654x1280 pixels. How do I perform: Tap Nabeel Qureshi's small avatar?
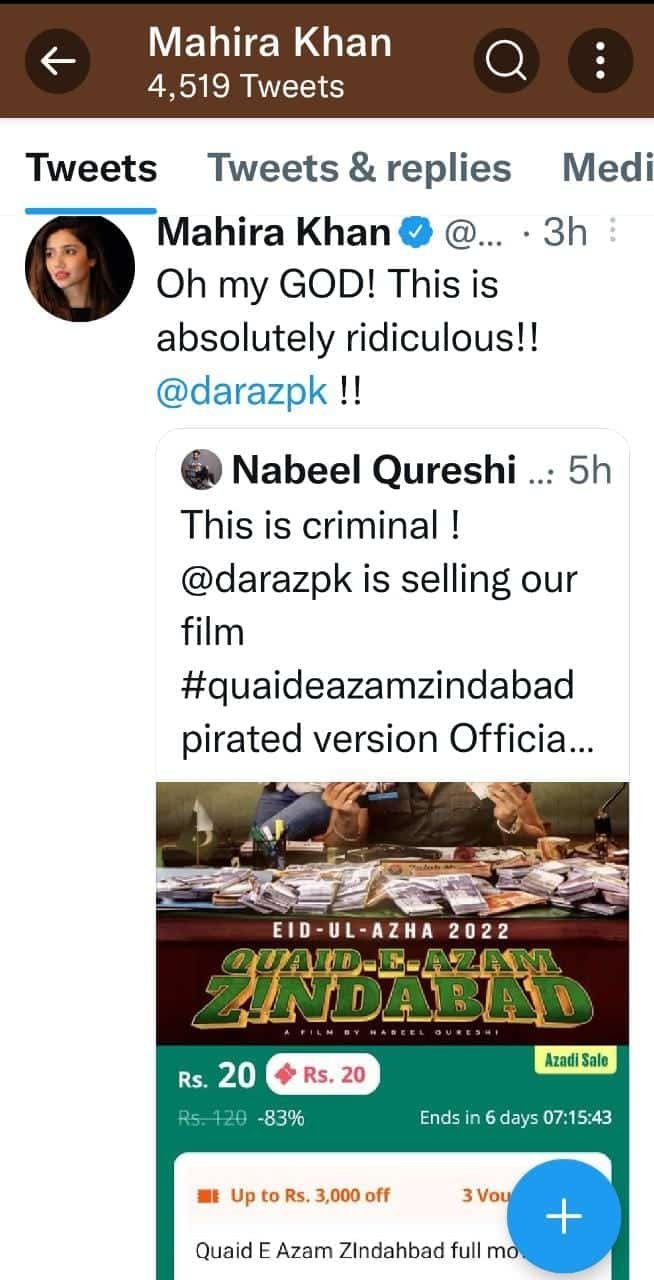[x=201, y=470]
